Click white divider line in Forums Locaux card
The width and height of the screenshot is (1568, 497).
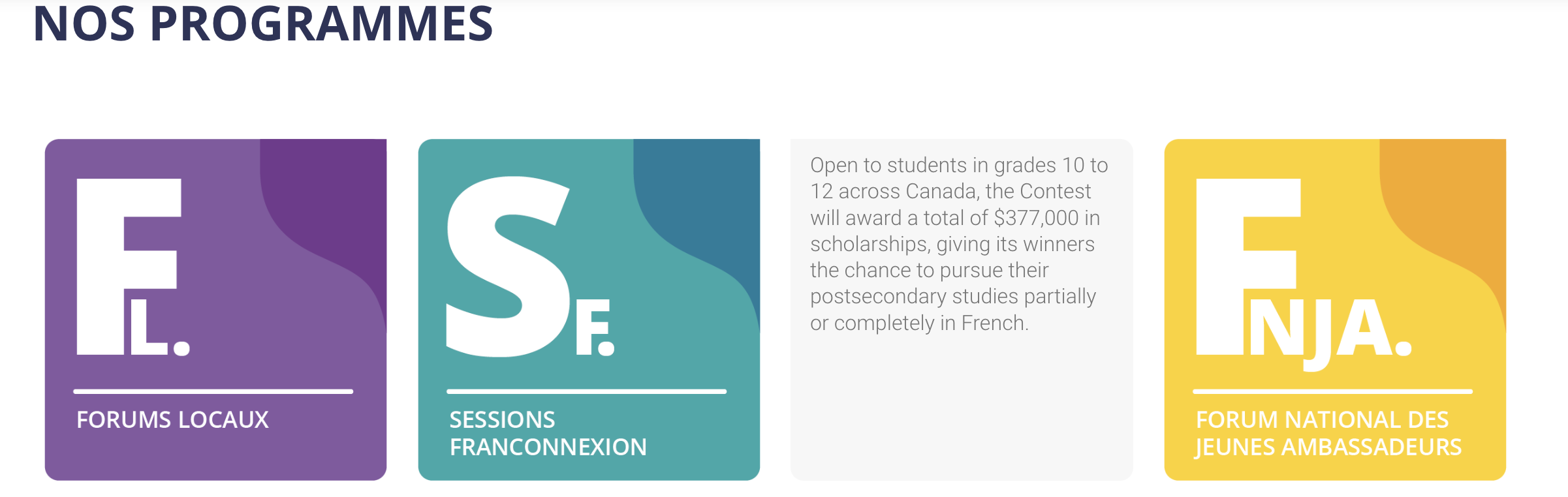tap(213, 391)
